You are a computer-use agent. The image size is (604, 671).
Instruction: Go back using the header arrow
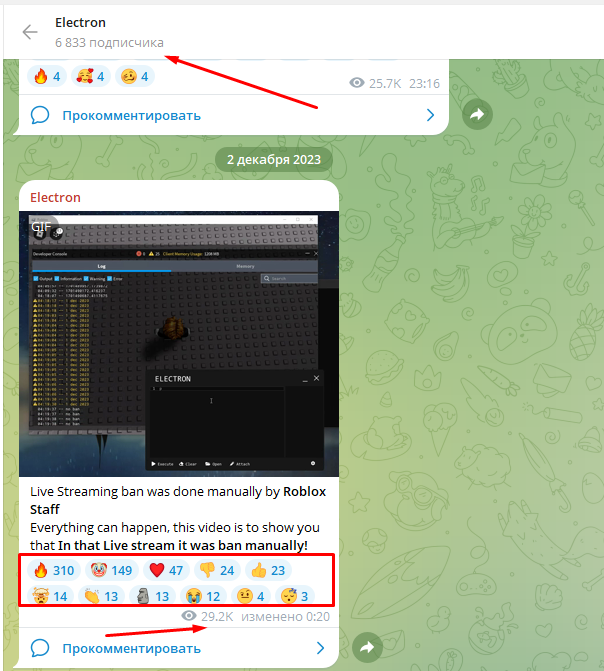pos(30,32)
